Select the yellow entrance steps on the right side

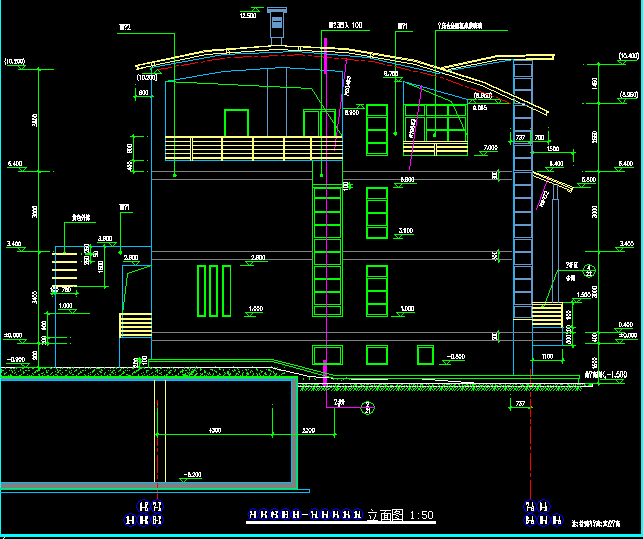[547, 314]
